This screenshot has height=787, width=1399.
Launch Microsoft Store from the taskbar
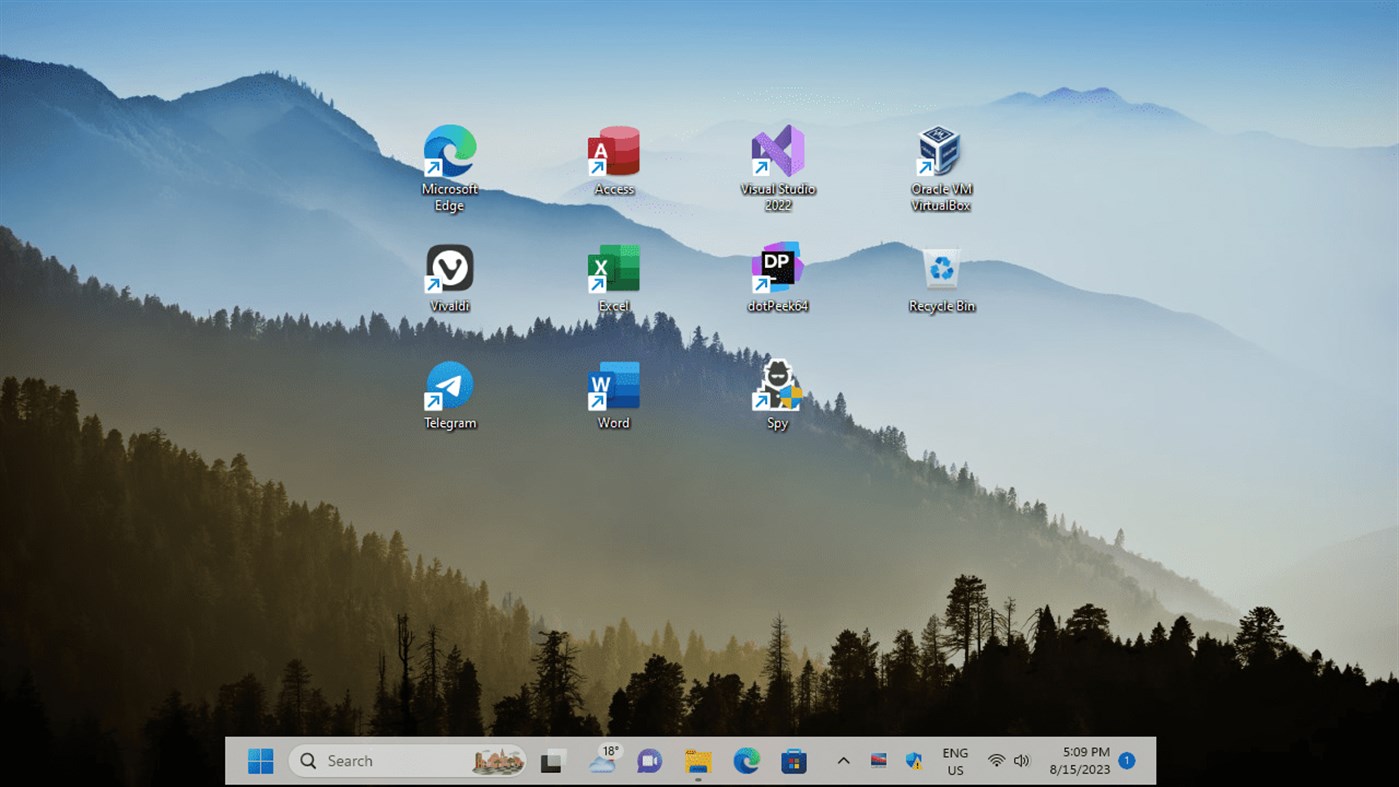tap(793, 761)
